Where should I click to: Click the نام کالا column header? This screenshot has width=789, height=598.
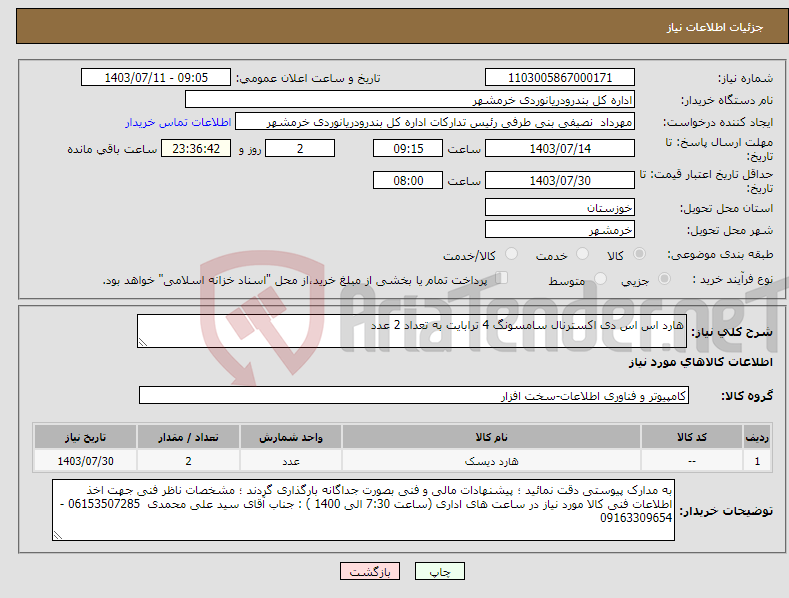click(x=491, y=437)
